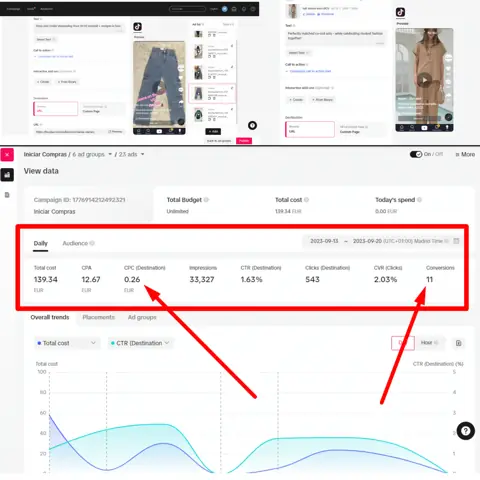This screenshot has width=480, height=480.
Task: Select the green item ad thumbnail in ad list
Action: pos(199,115)
